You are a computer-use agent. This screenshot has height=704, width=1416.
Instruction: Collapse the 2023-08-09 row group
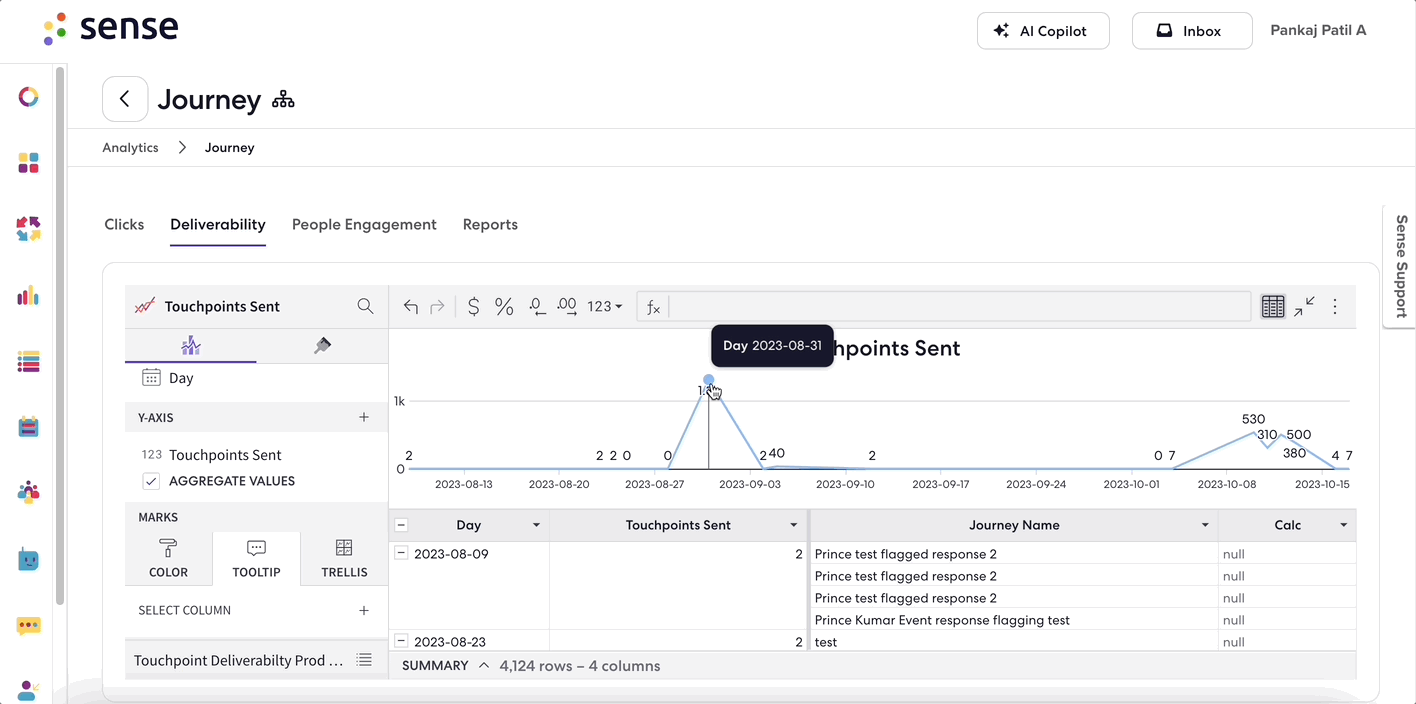[x=401, y=553]
